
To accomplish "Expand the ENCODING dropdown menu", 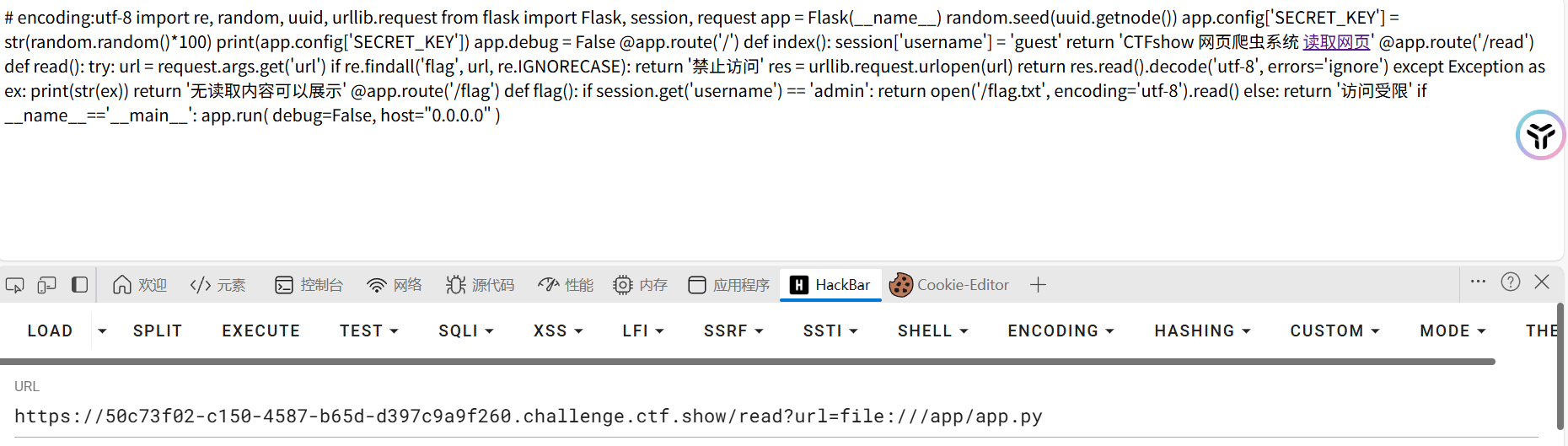I will pyautogui.click(x=1061, y=331).
